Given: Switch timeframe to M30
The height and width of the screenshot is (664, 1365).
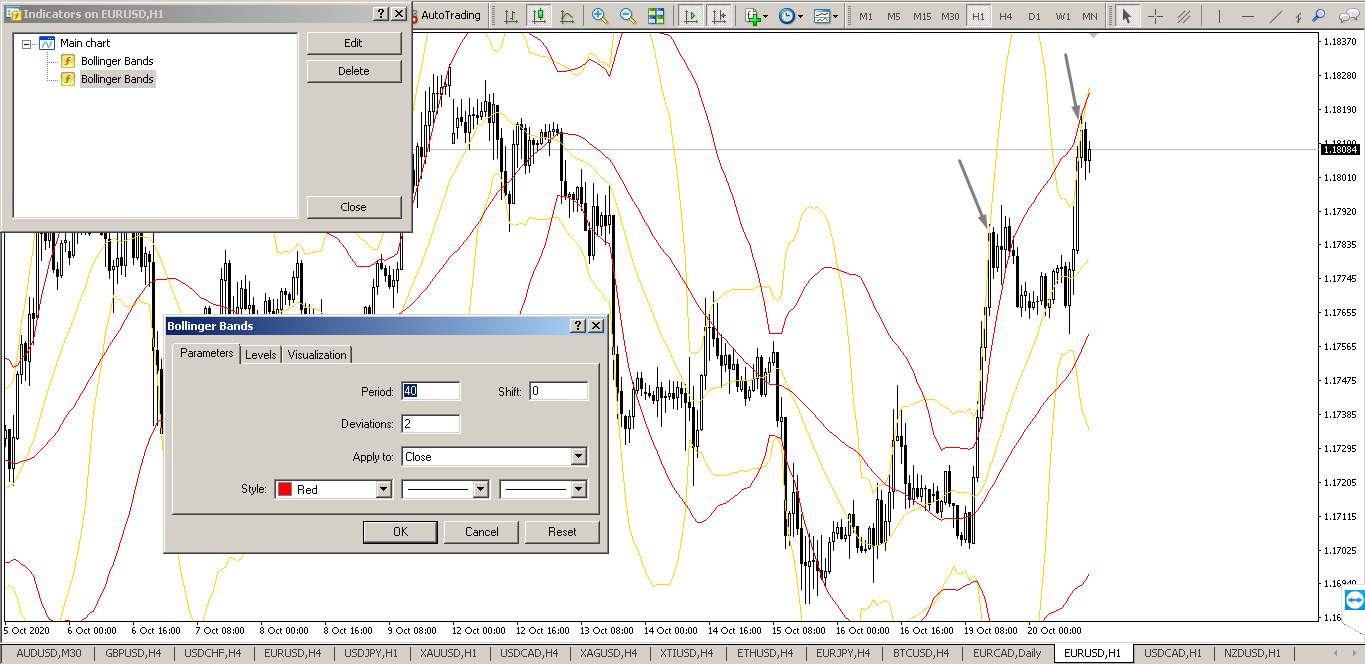Looking at the screenshot, I should (950, 16).
